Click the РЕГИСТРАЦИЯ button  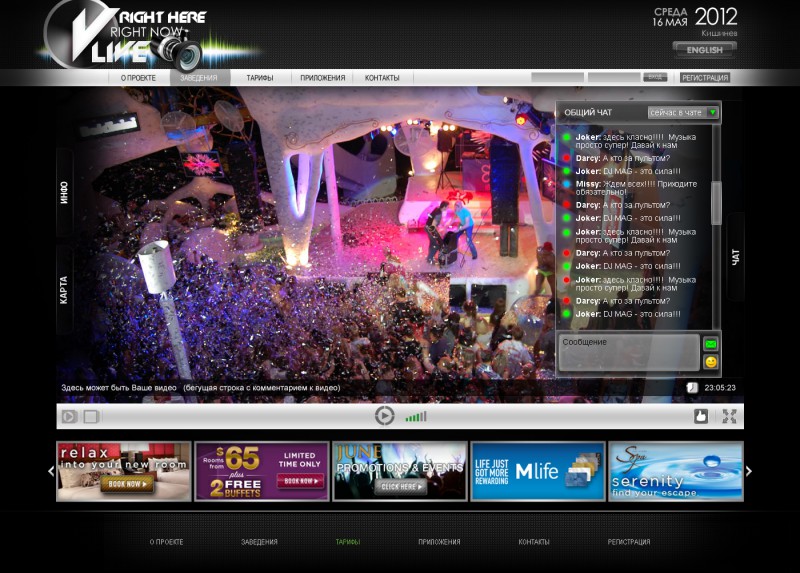pos(705,78)
